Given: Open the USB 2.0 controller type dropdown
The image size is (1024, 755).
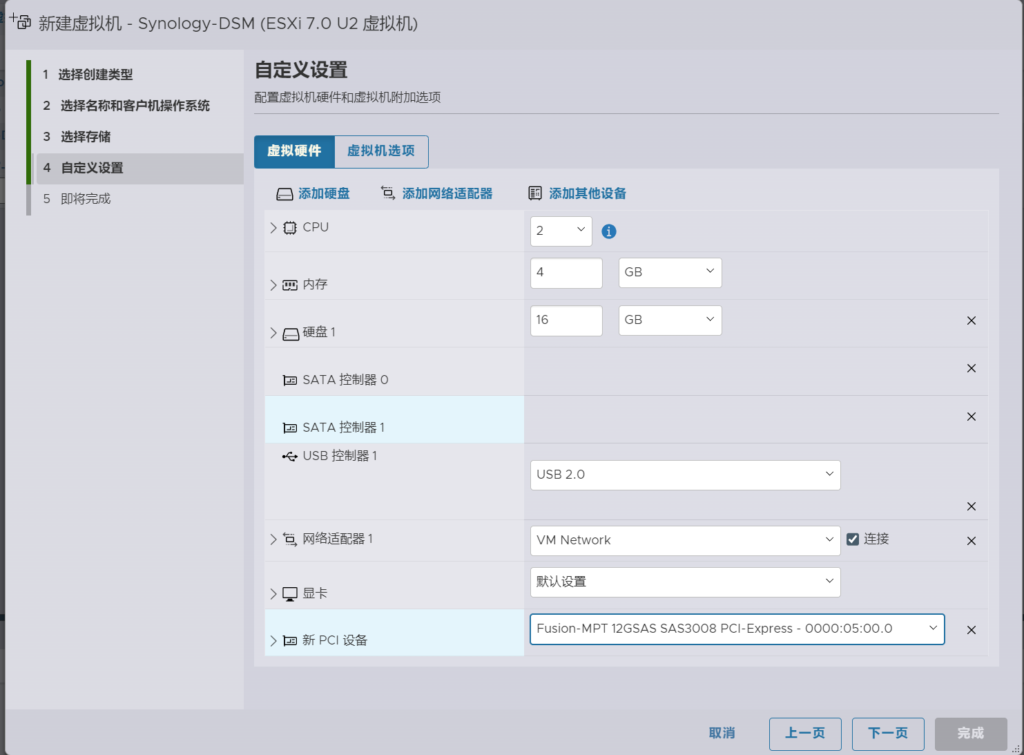Looking at the screenshot, I should (685, 475).
